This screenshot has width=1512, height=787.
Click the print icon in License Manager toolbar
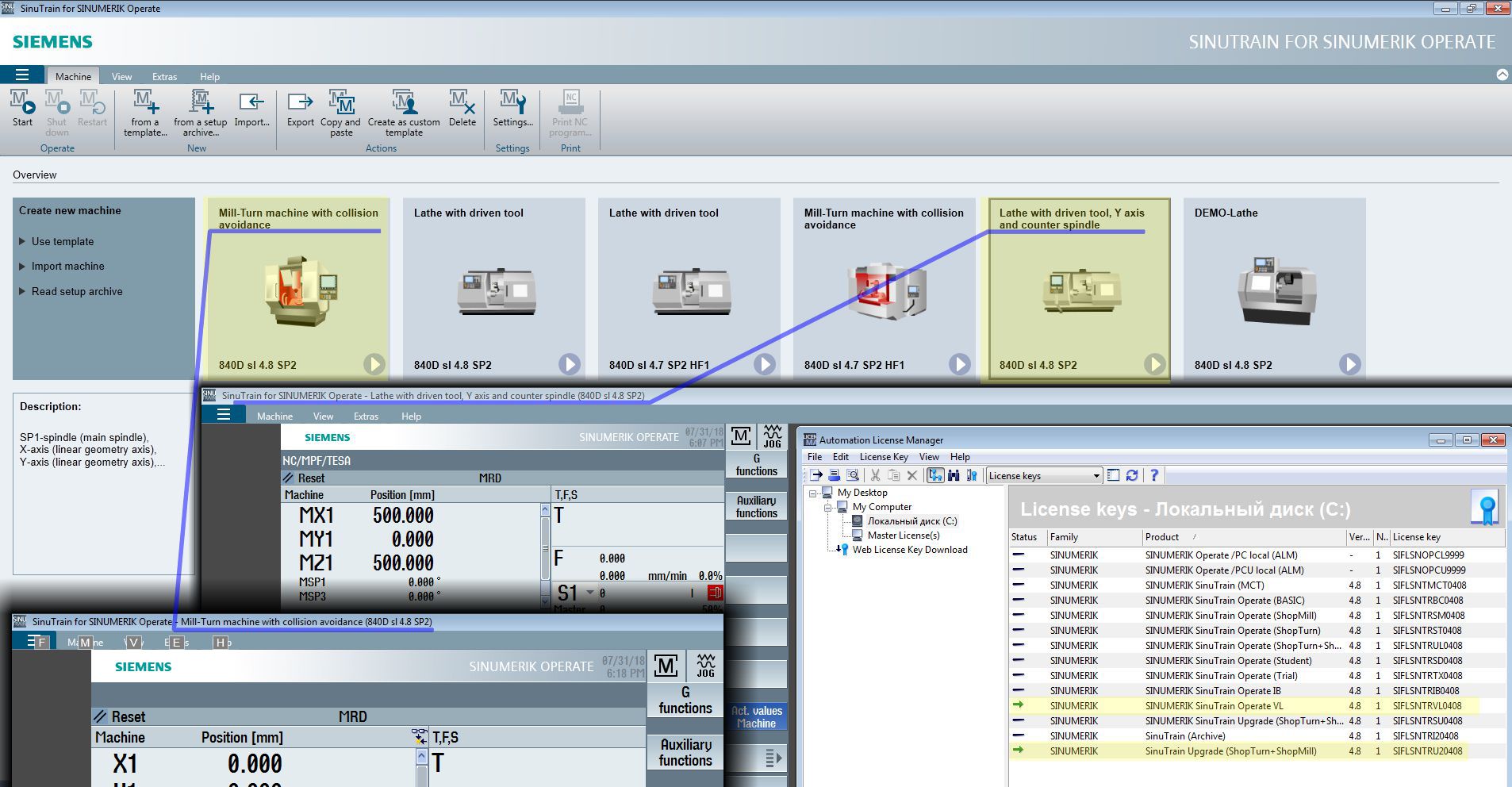pos(834,475)
